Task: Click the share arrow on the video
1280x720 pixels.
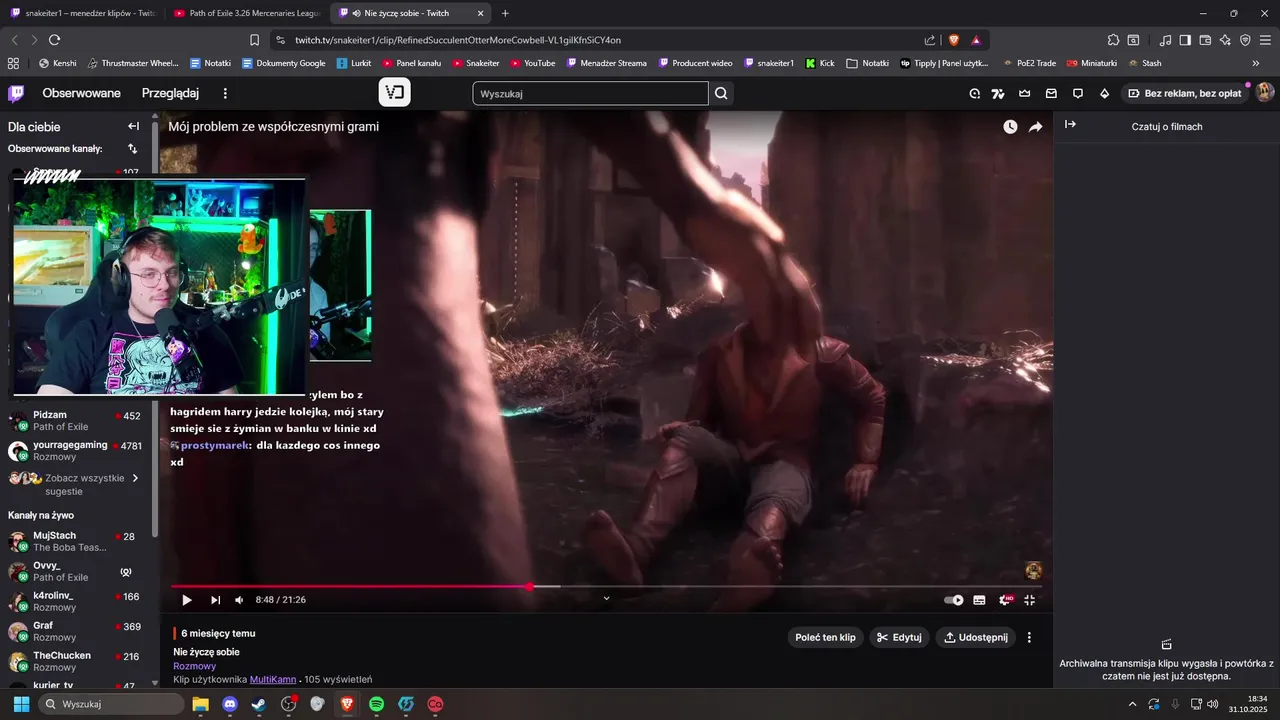Action: click(1035, 127)
